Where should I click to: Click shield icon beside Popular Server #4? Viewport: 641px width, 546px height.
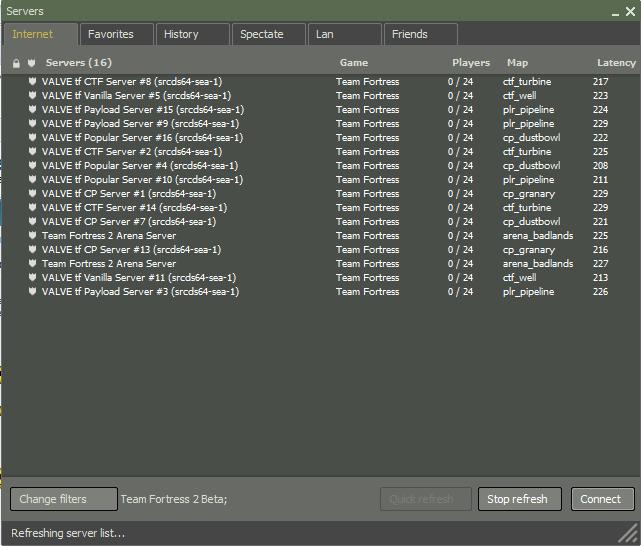pos(32,165)
